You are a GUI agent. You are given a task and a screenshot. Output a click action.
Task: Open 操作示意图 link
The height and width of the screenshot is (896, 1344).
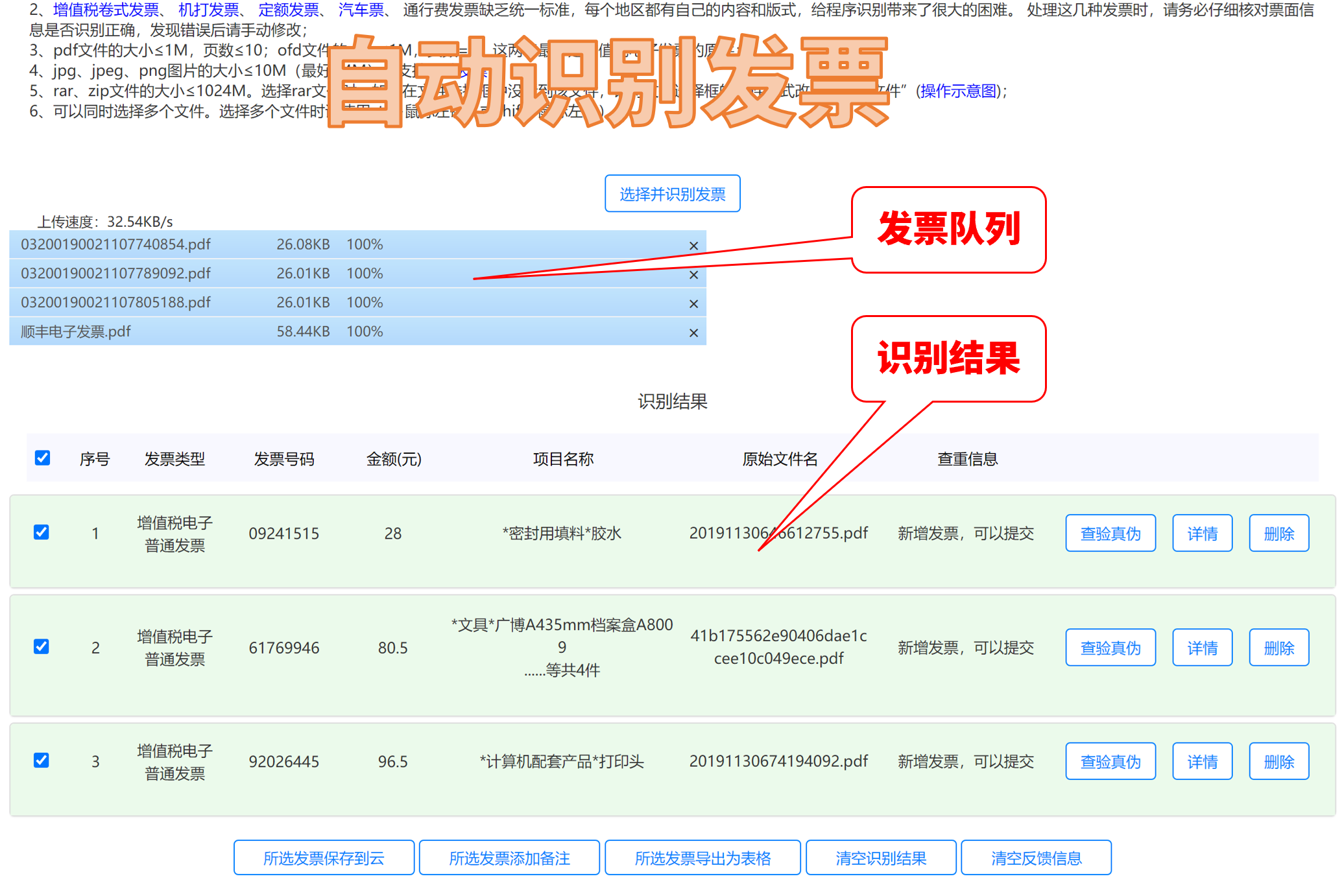tap(958, 91)
